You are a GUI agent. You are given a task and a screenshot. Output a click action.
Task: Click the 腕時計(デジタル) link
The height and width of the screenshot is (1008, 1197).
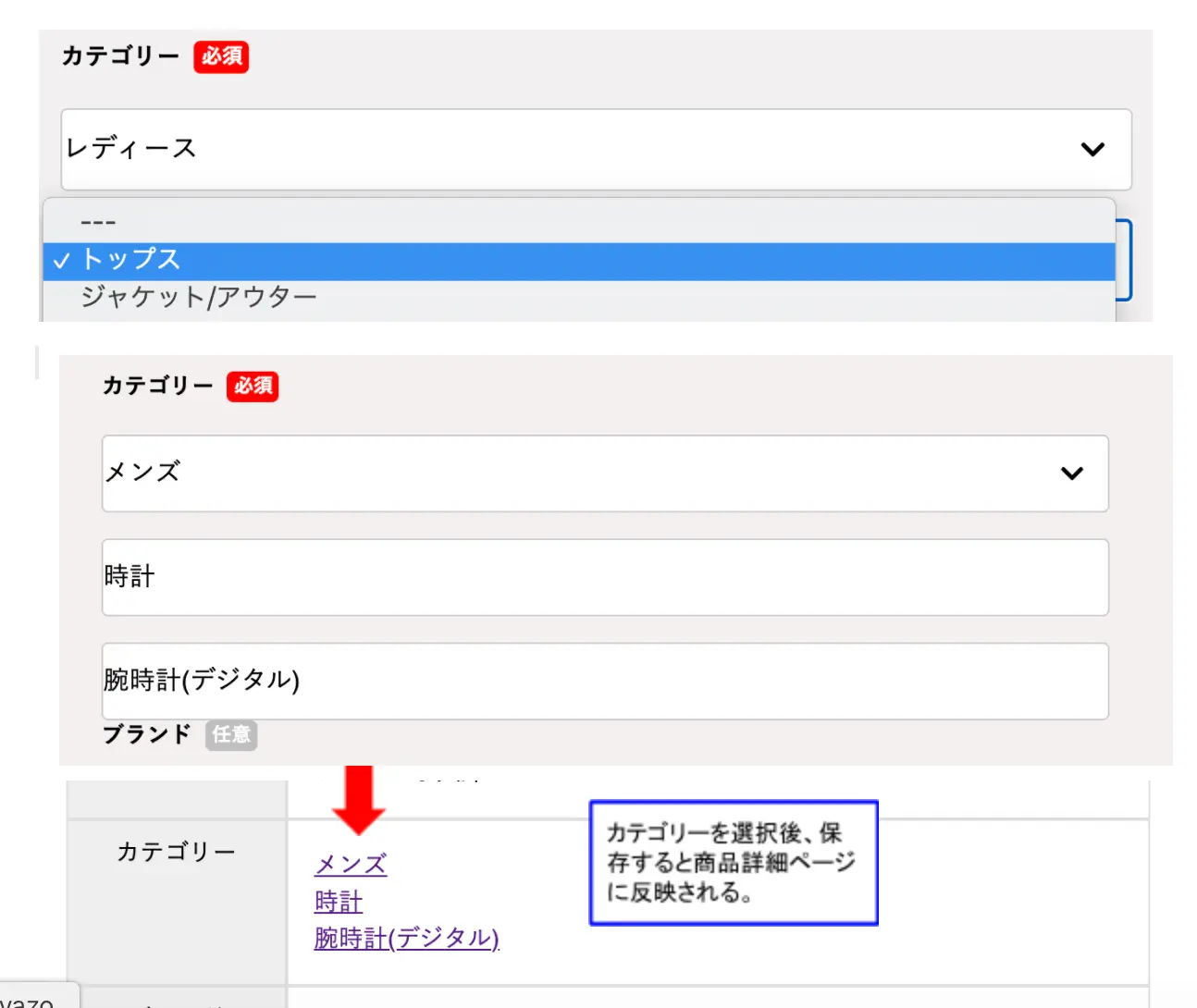coord(406,939)
